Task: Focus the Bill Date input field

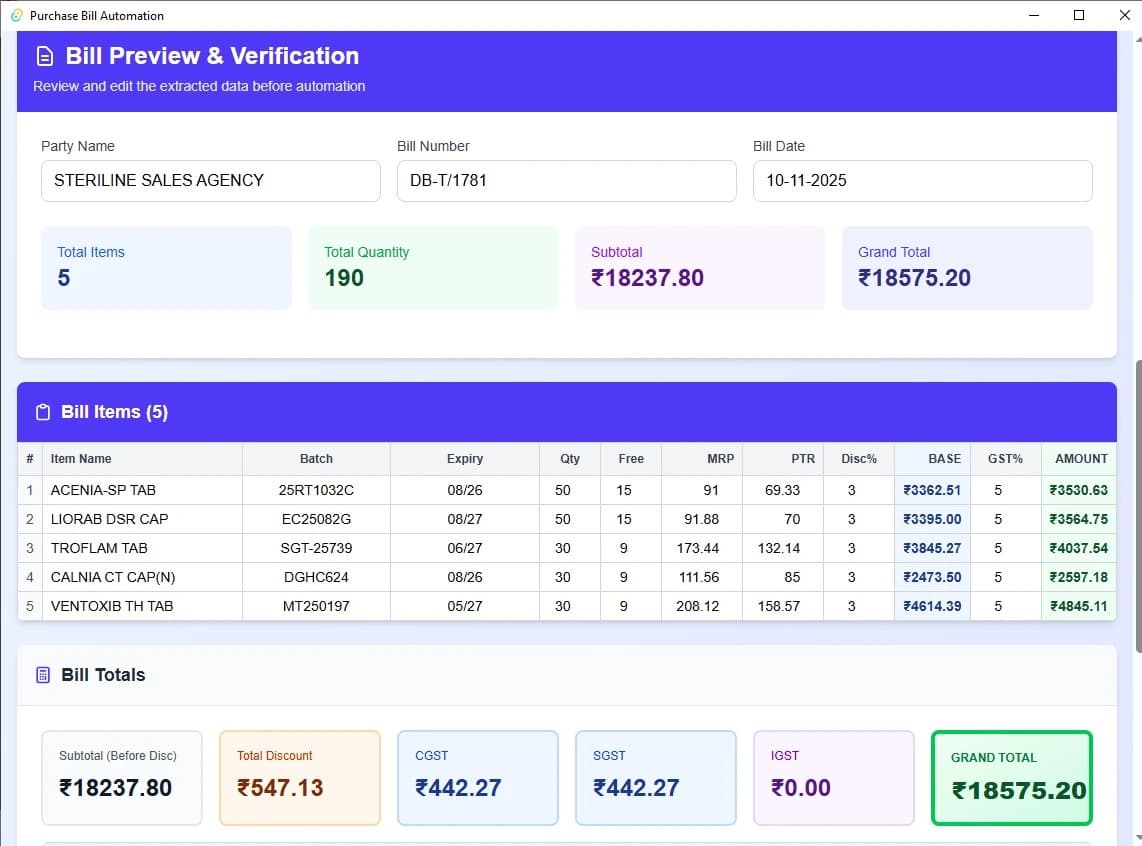Action: tap(922, 181)
